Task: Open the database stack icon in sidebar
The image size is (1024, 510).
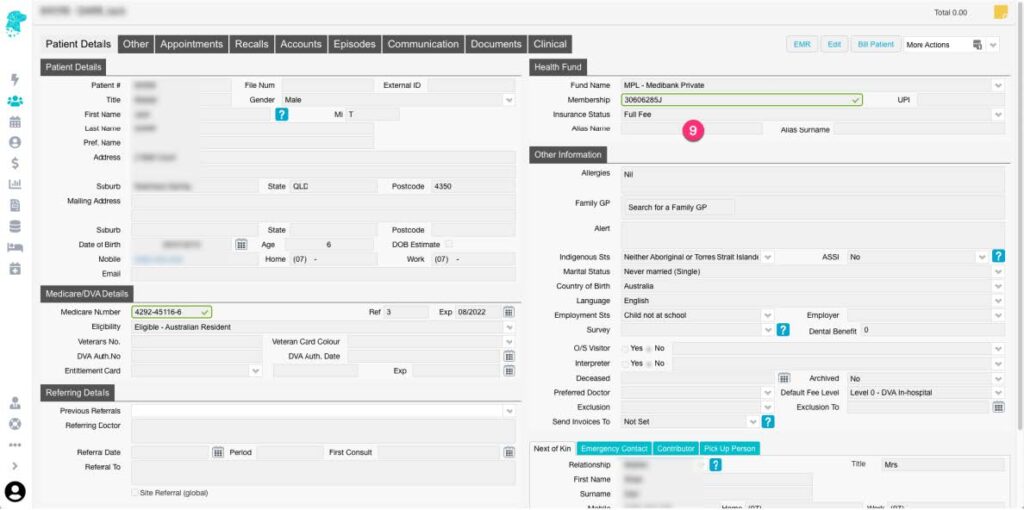Action: coord(15,226)
